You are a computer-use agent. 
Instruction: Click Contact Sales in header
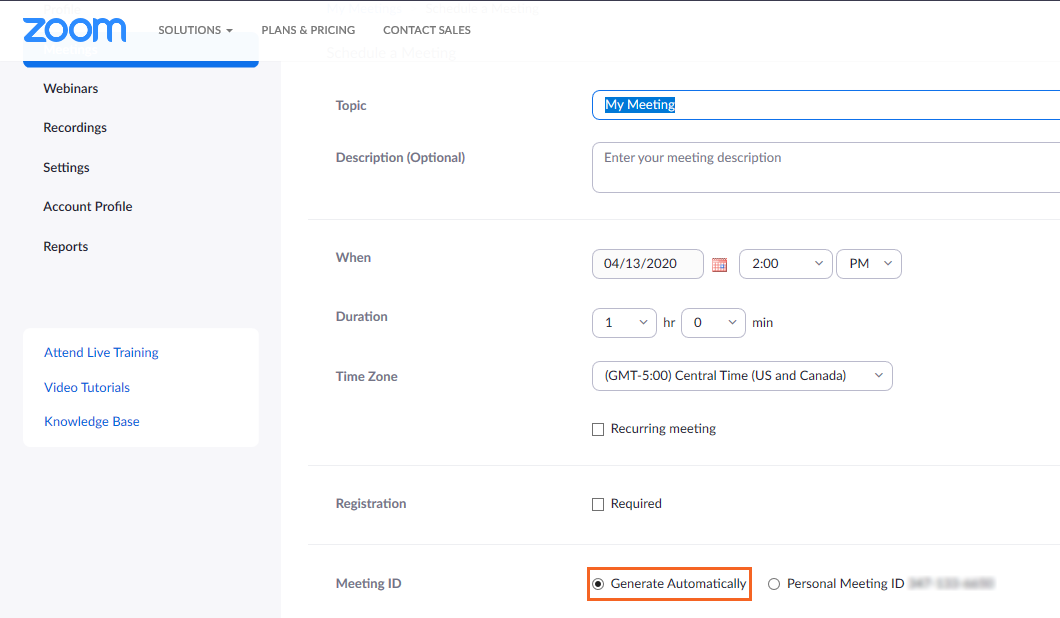click(x=426, y=30)
